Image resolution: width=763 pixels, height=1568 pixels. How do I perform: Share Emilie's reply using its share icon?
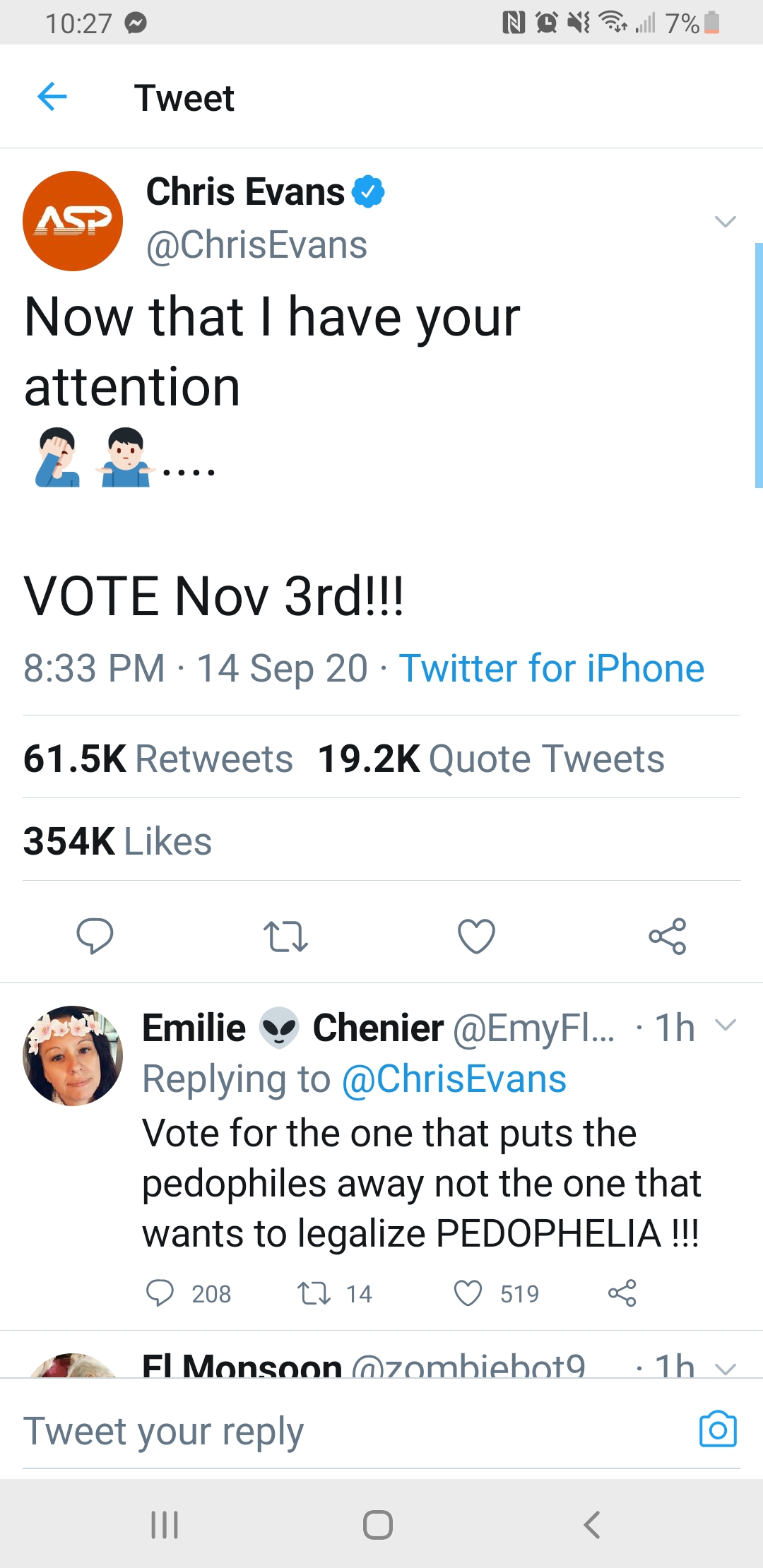point(621,1293)
